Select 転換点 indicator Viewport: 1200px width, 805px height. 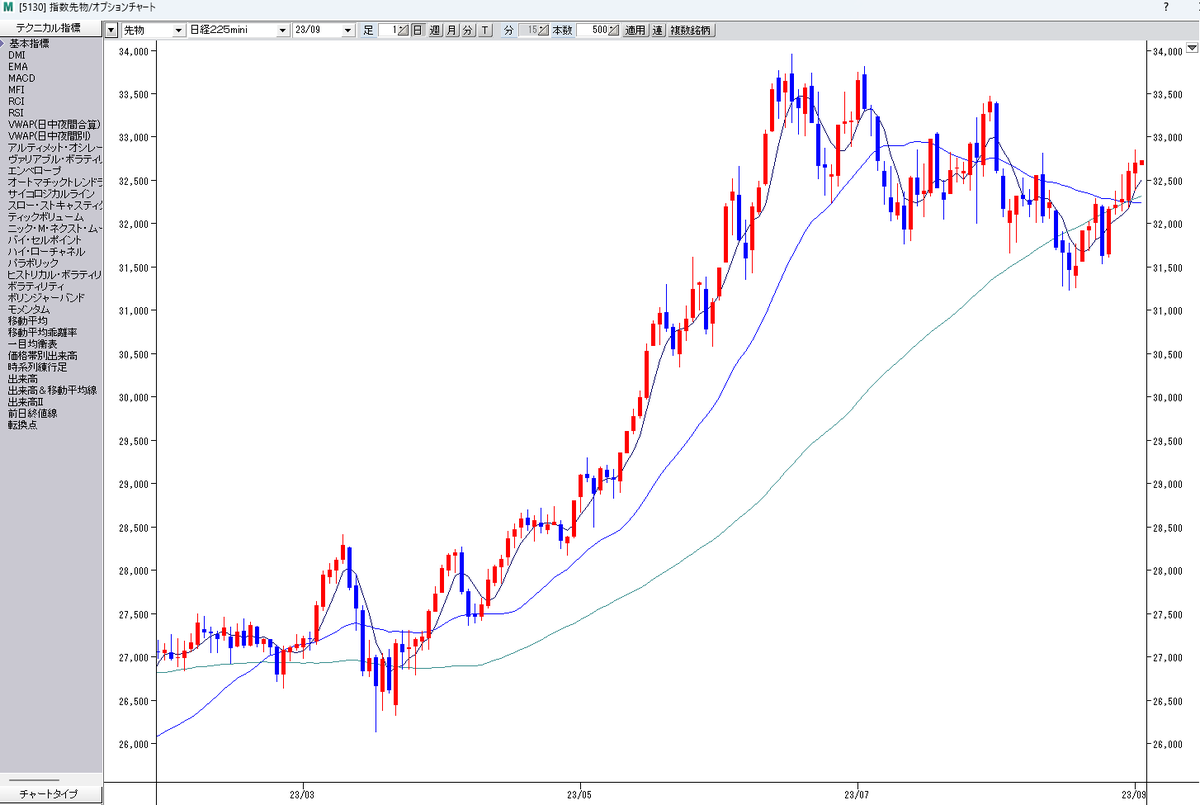tap(22, 424)
